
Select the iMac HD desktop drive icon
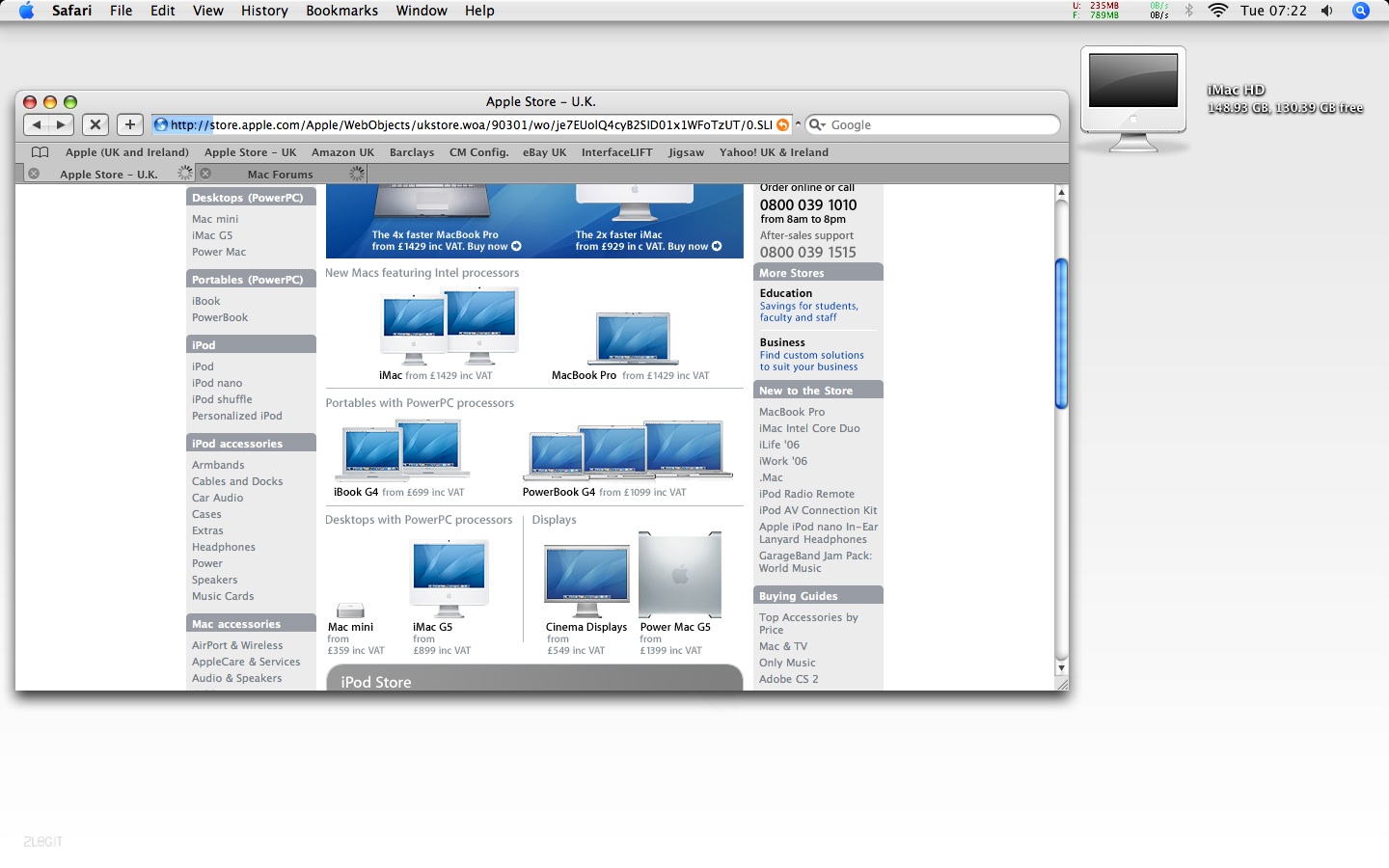1133,98
